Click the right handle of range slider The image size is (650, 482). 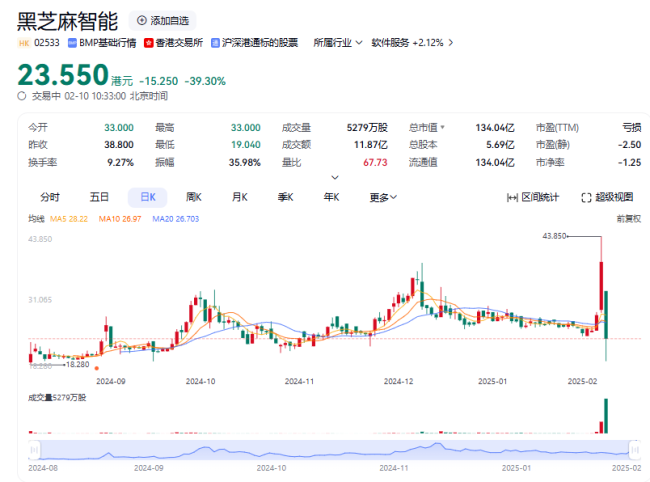[x=635, y=450]
